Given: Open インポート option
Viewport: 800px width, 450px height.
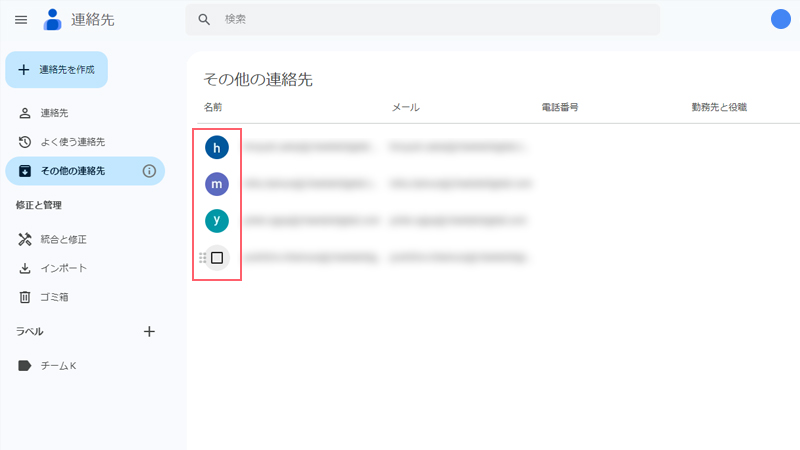Looking at the screenshot, I should 63,268.
